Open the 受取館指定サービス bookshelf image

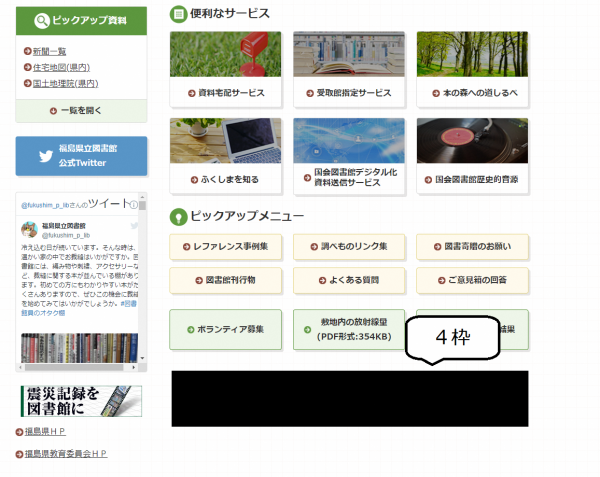tap(348, 55)
